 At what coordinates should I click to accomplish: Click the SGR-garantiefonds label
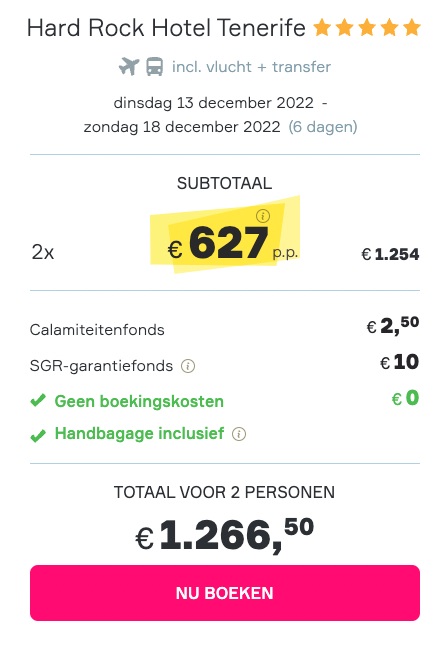click(101, 366)
